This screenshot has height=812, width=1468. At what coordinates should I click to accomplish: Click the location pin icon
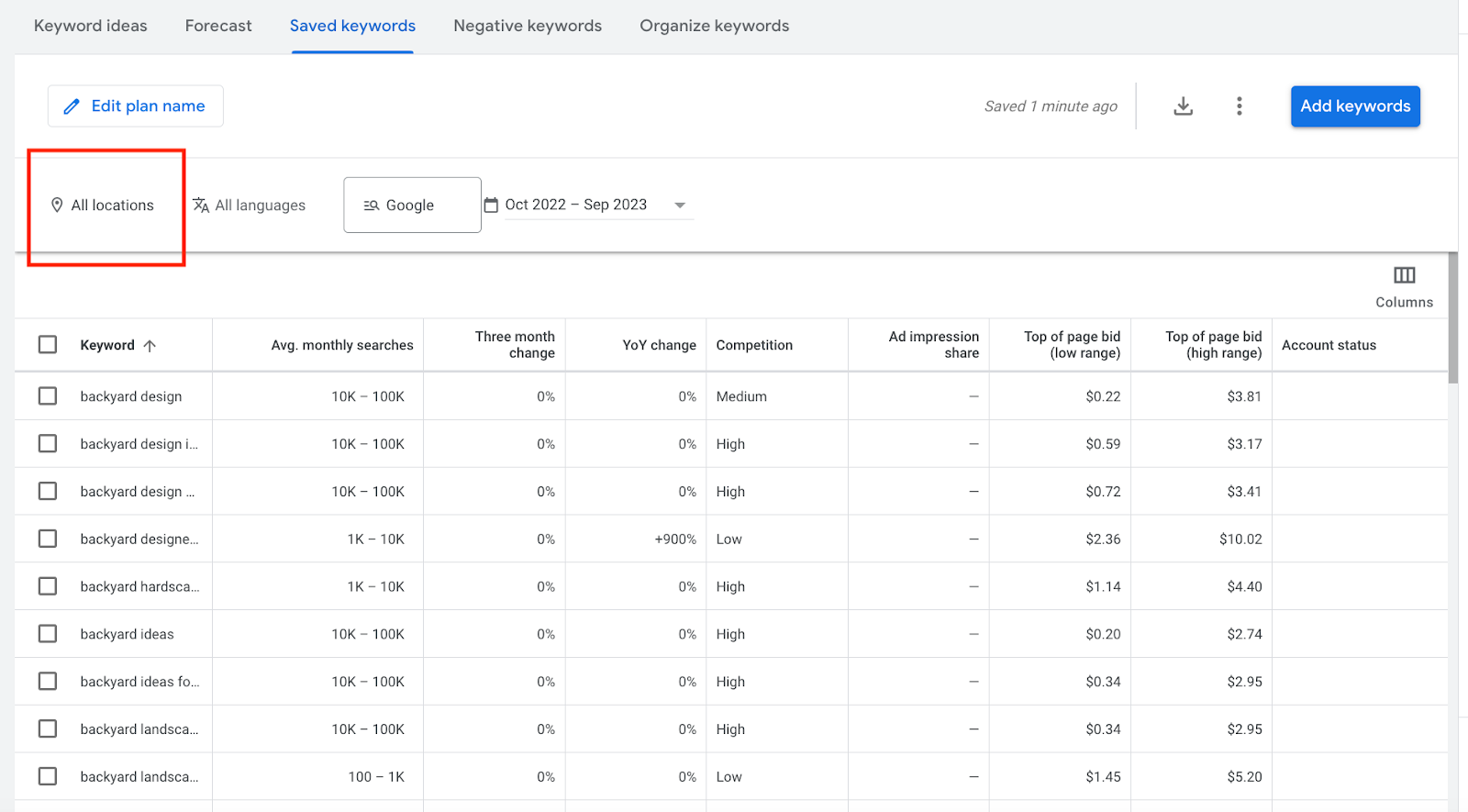pyautogui.click(x=57, y=206)
